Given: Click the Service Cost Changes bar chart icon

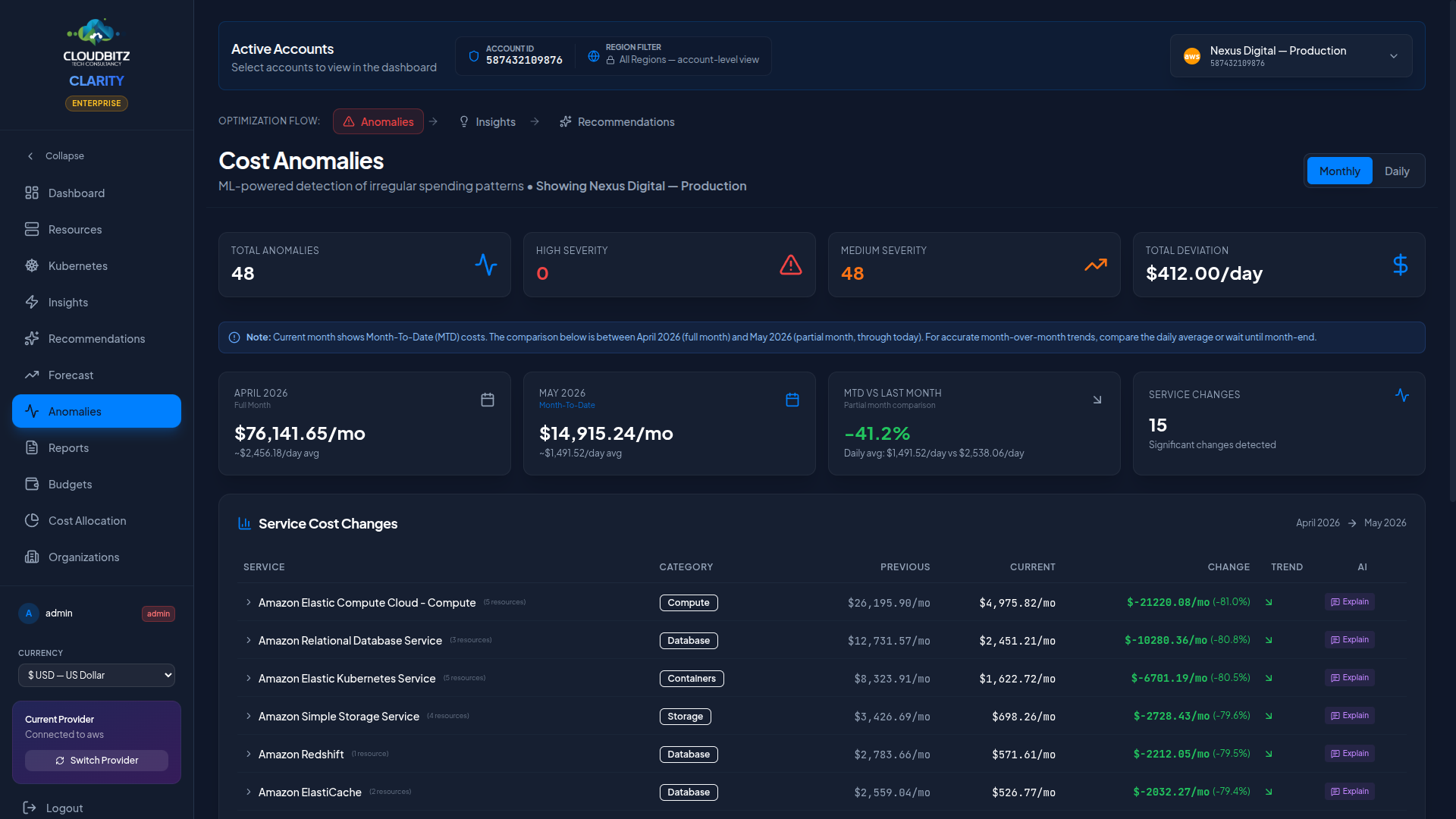Looking at the screenshot, I should (x=244, y=523).
